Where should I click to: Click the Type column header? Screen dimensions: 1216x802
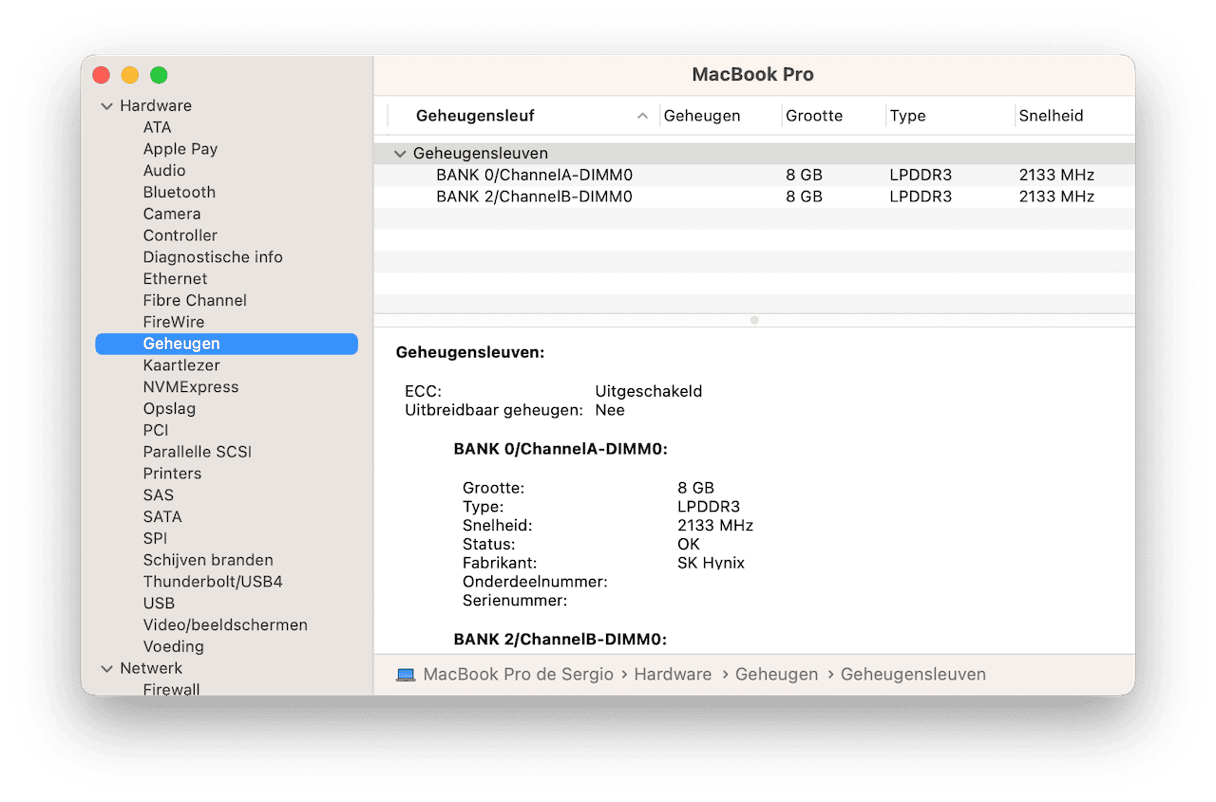(x=907, y=116)
